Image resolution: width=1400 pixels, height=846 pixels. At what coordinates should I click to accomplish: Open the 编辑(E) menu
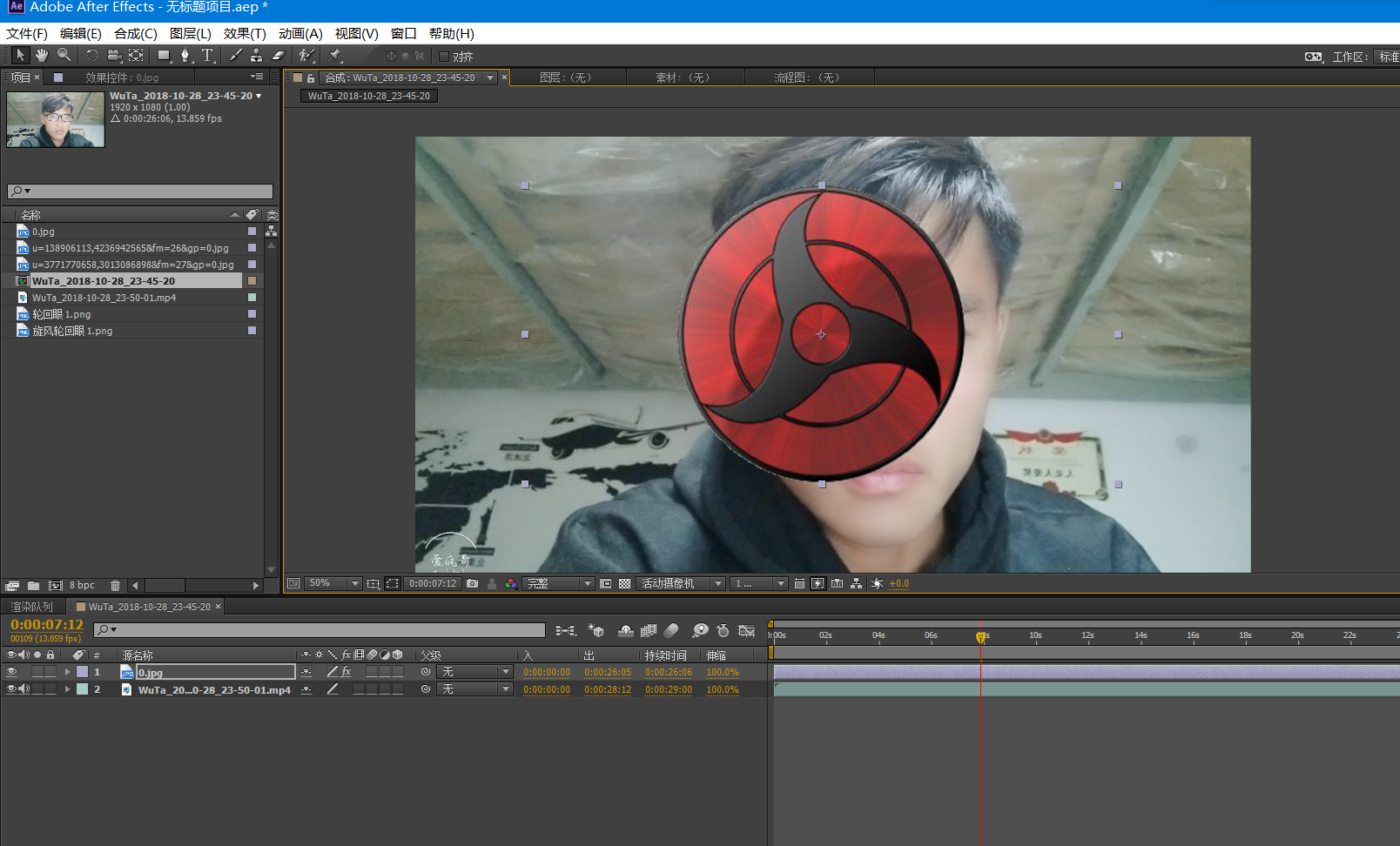[81, 33]
